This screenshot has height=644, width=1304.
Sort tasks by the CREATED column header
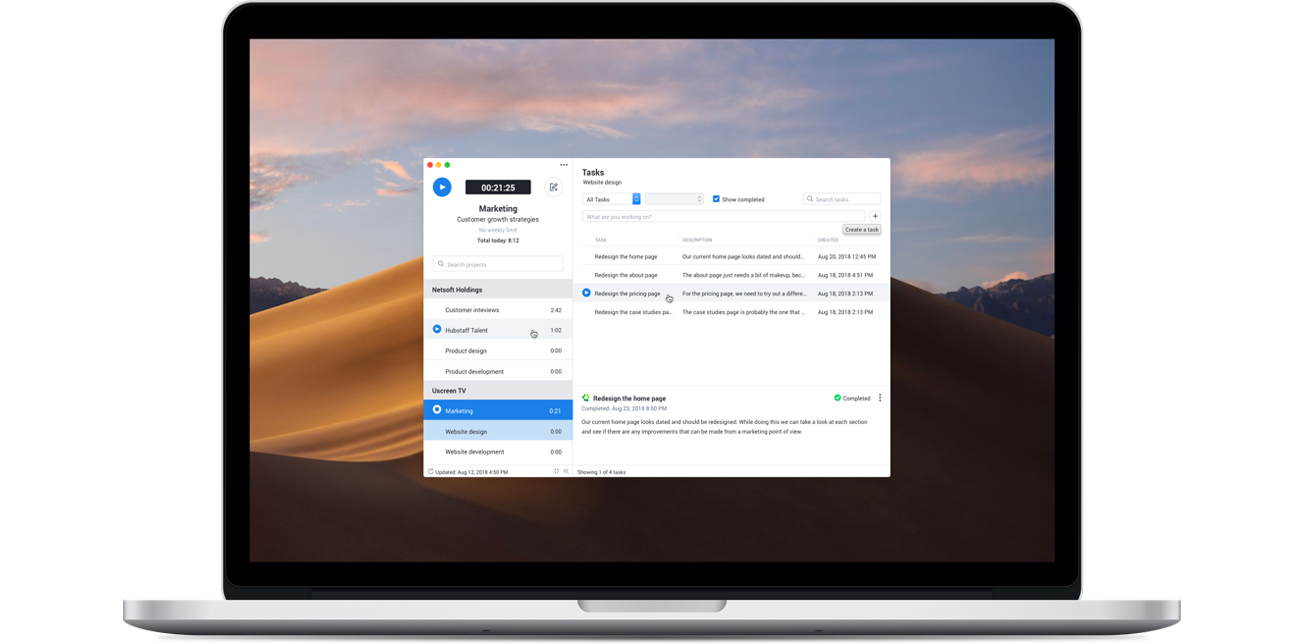828,238
